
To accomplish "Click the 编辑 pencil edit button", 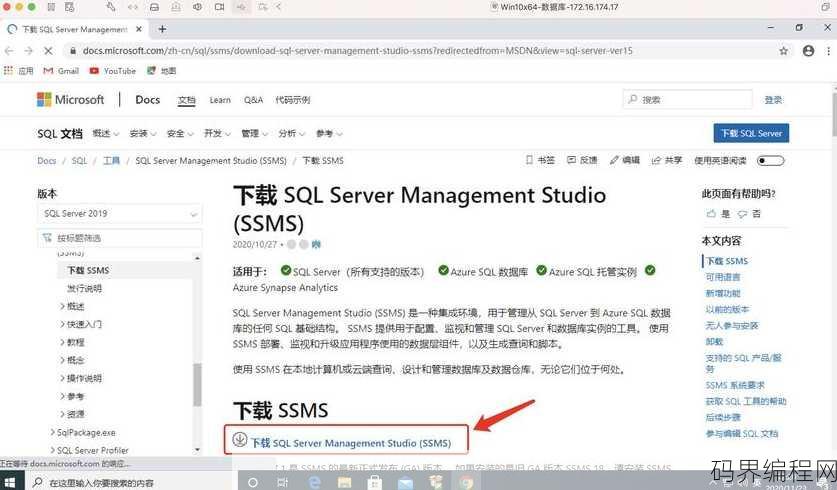I will pyautogui.click(x=625, y=160).
